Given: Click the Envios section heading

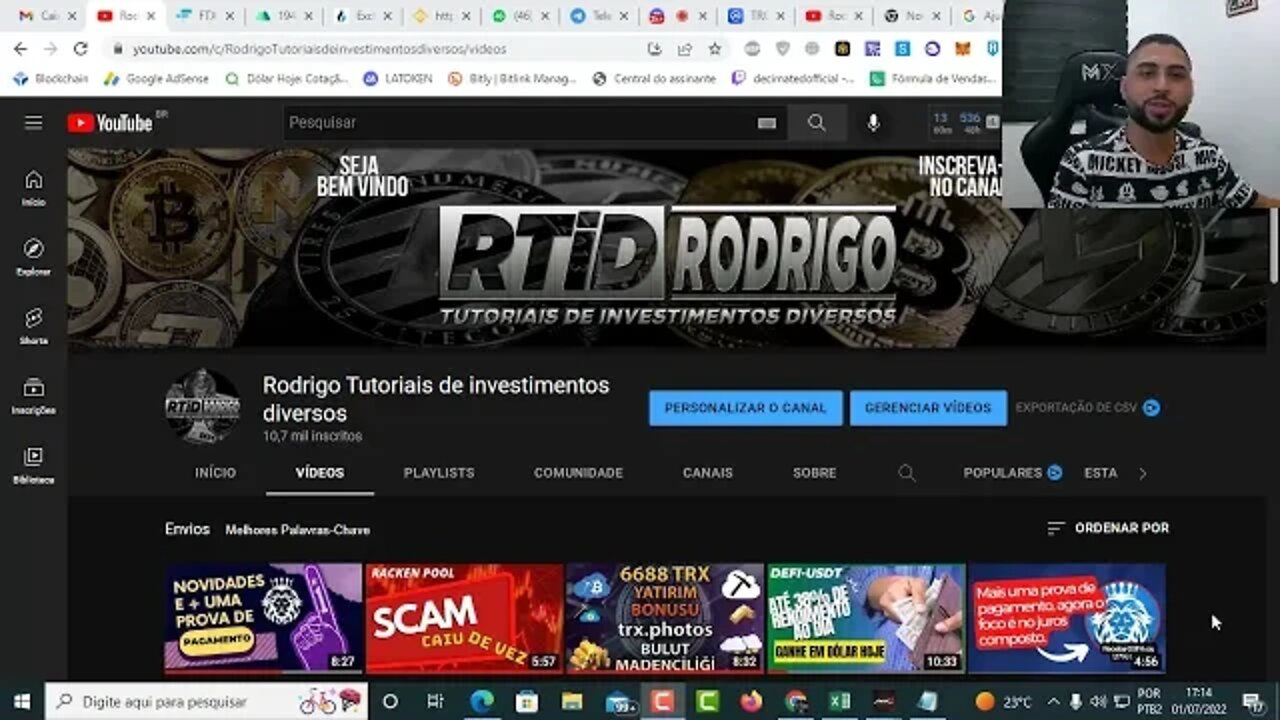Looking at the screenshot, I should point(187,529).
